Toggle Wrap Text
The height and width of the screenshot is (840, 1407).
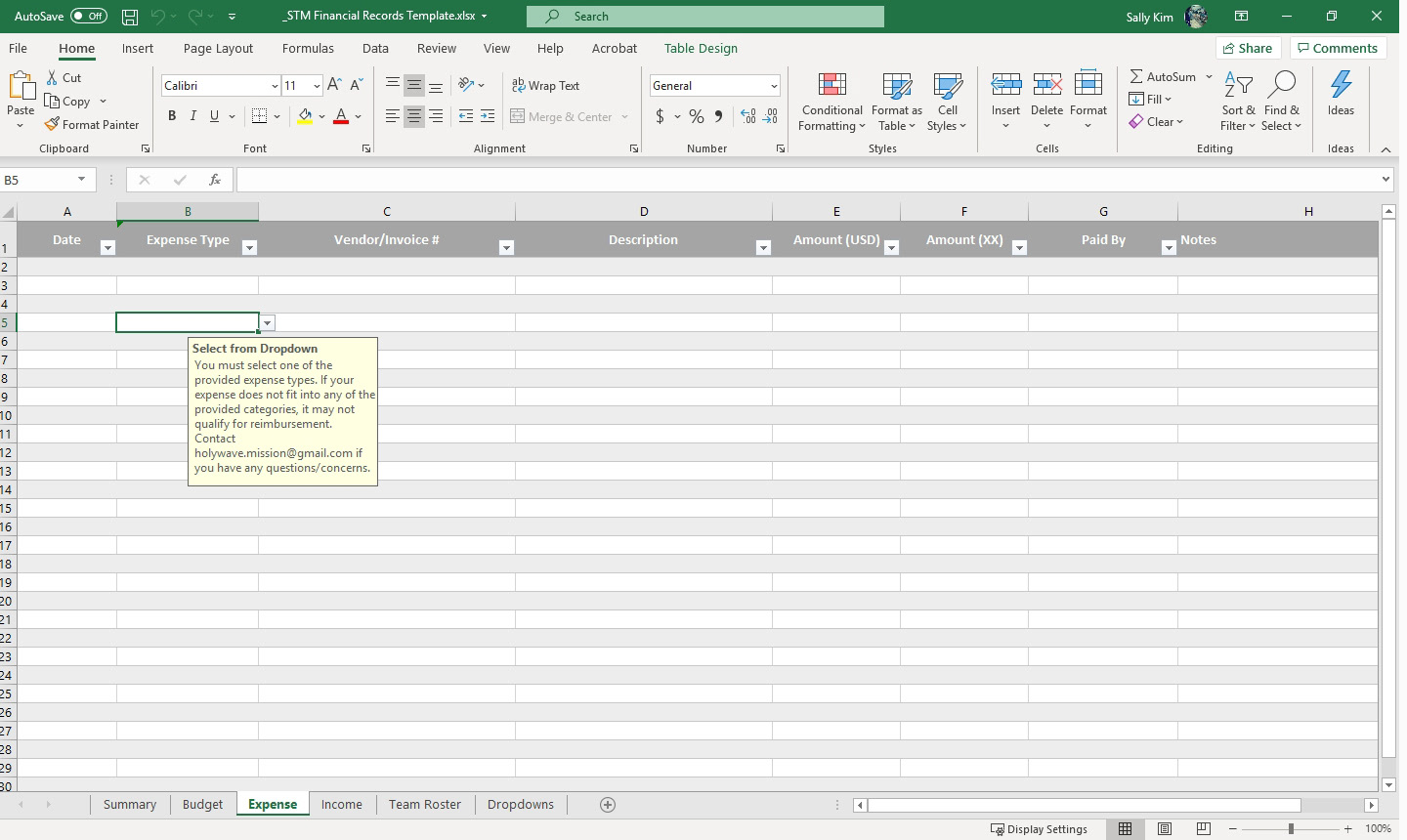[x=545, y=85]
